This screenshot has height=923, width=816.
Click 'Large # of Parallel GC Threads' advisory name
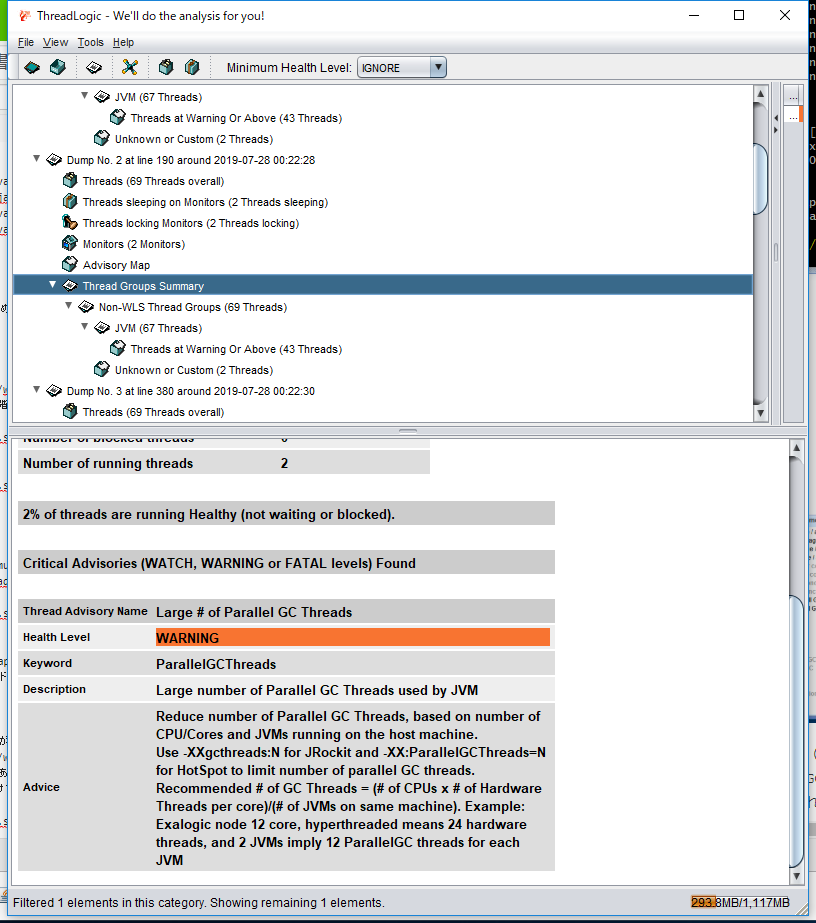point(254,612)
